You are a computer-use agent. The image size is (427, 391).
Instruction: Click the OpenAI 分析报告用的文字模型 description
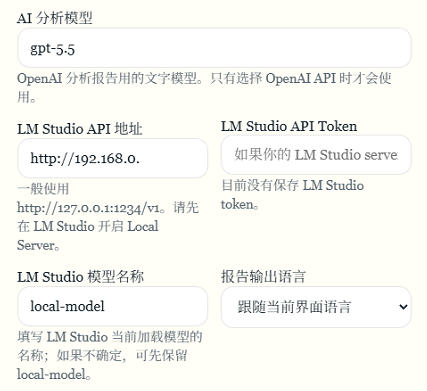(x=204, y=88)
